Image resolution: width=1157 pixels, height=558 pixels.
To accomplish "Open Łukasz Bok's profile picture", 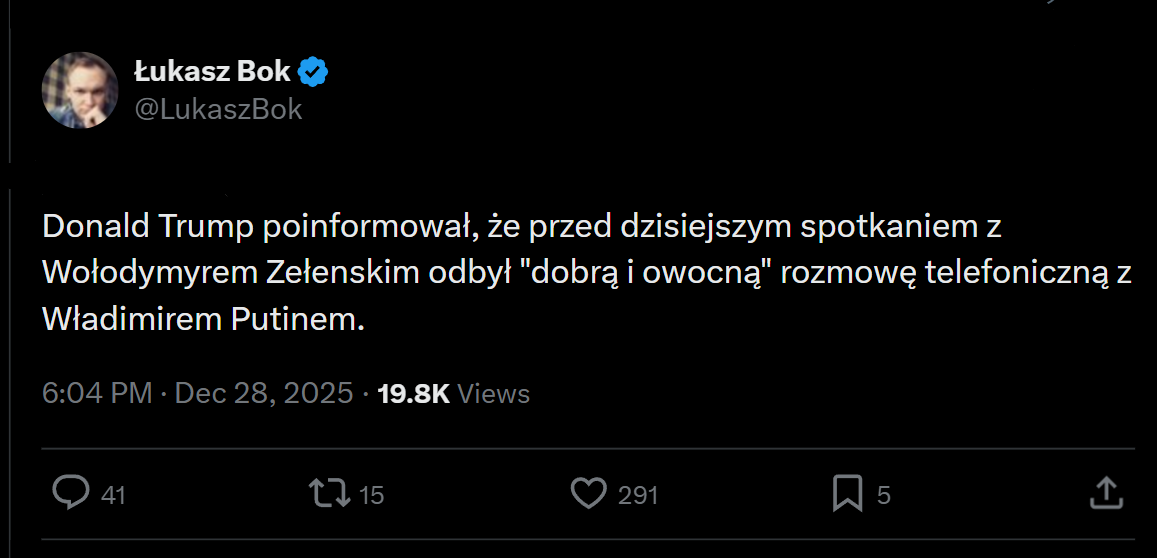I will (80, 90).
